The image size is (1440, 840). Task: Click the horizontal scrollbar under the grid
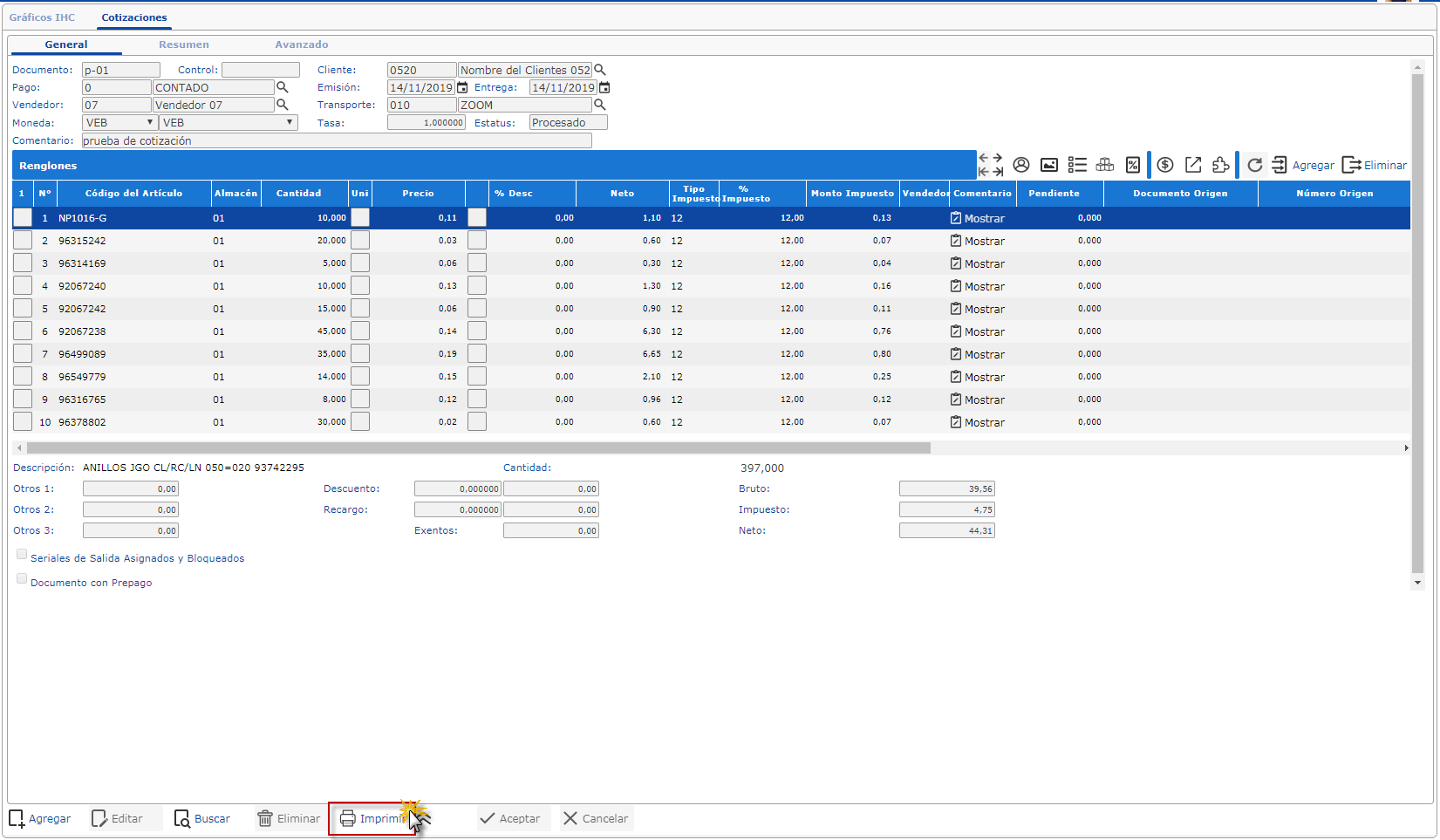pos(478,447)
